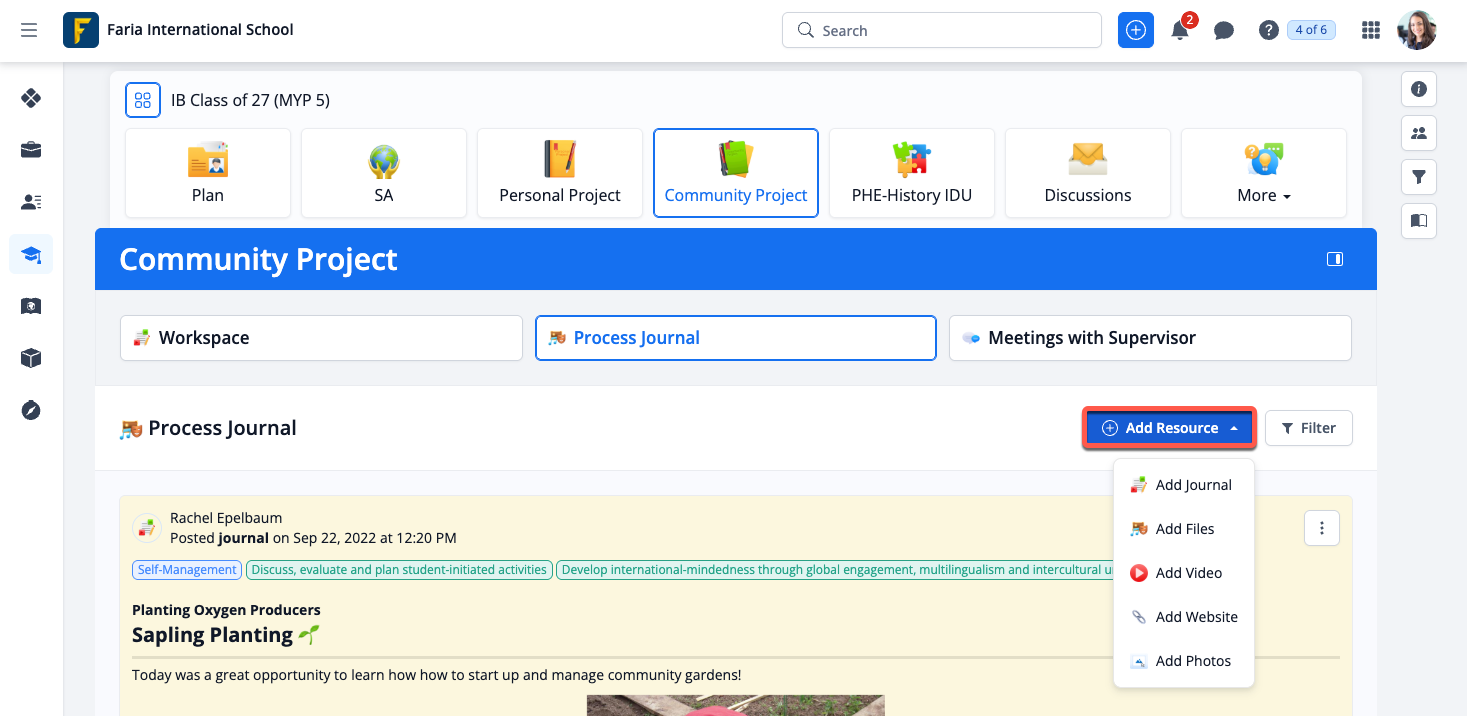This screenshot has width=1467, height=716.
Task: Click the compass icon in left sidebar
Action: click(x=31, y=410)
